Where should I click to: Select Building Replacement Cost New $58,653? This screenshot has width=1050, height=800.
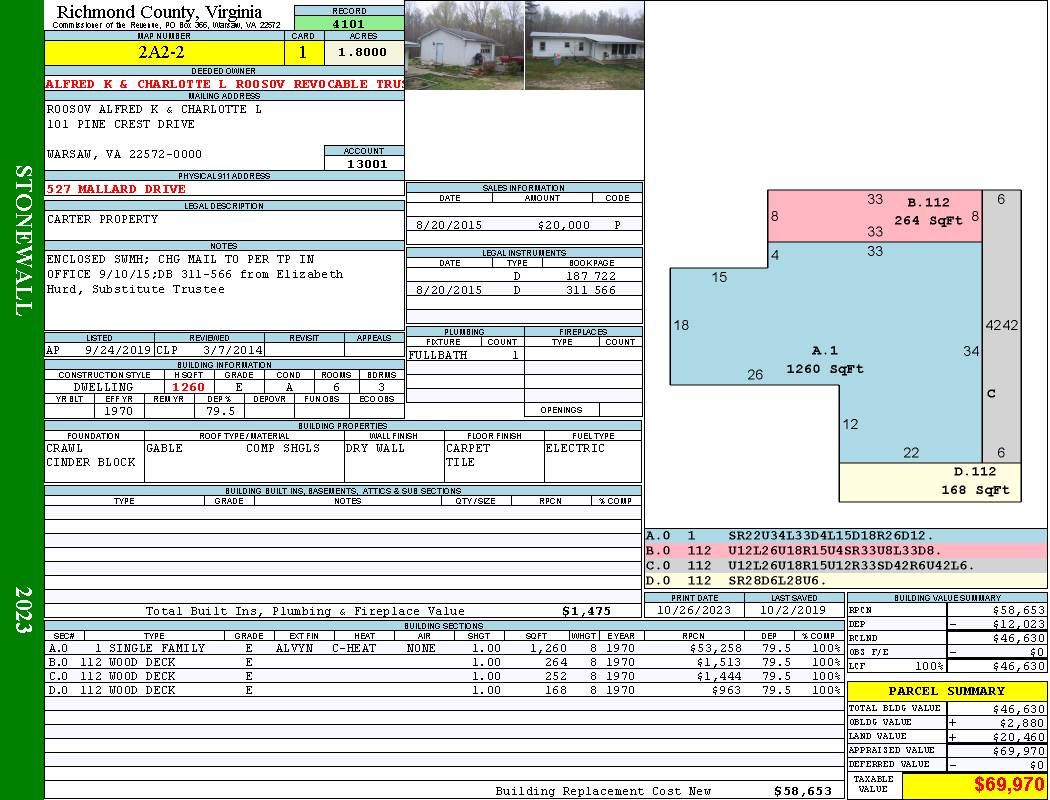pos(802,791)
